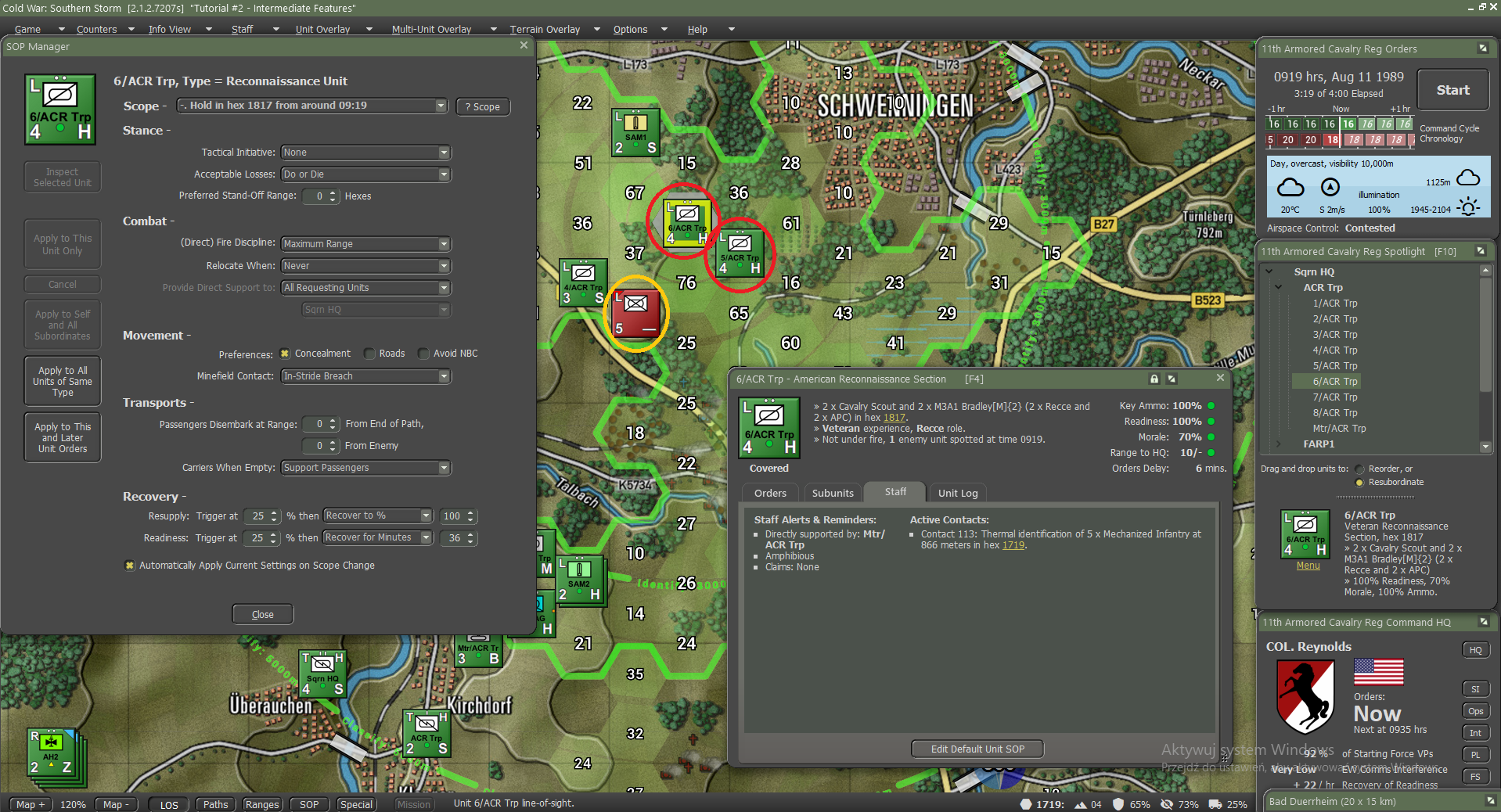Switch to the Unit Log tab
Image resolution: width=1501 pixels, height=812 pixels.
[958, 493]
